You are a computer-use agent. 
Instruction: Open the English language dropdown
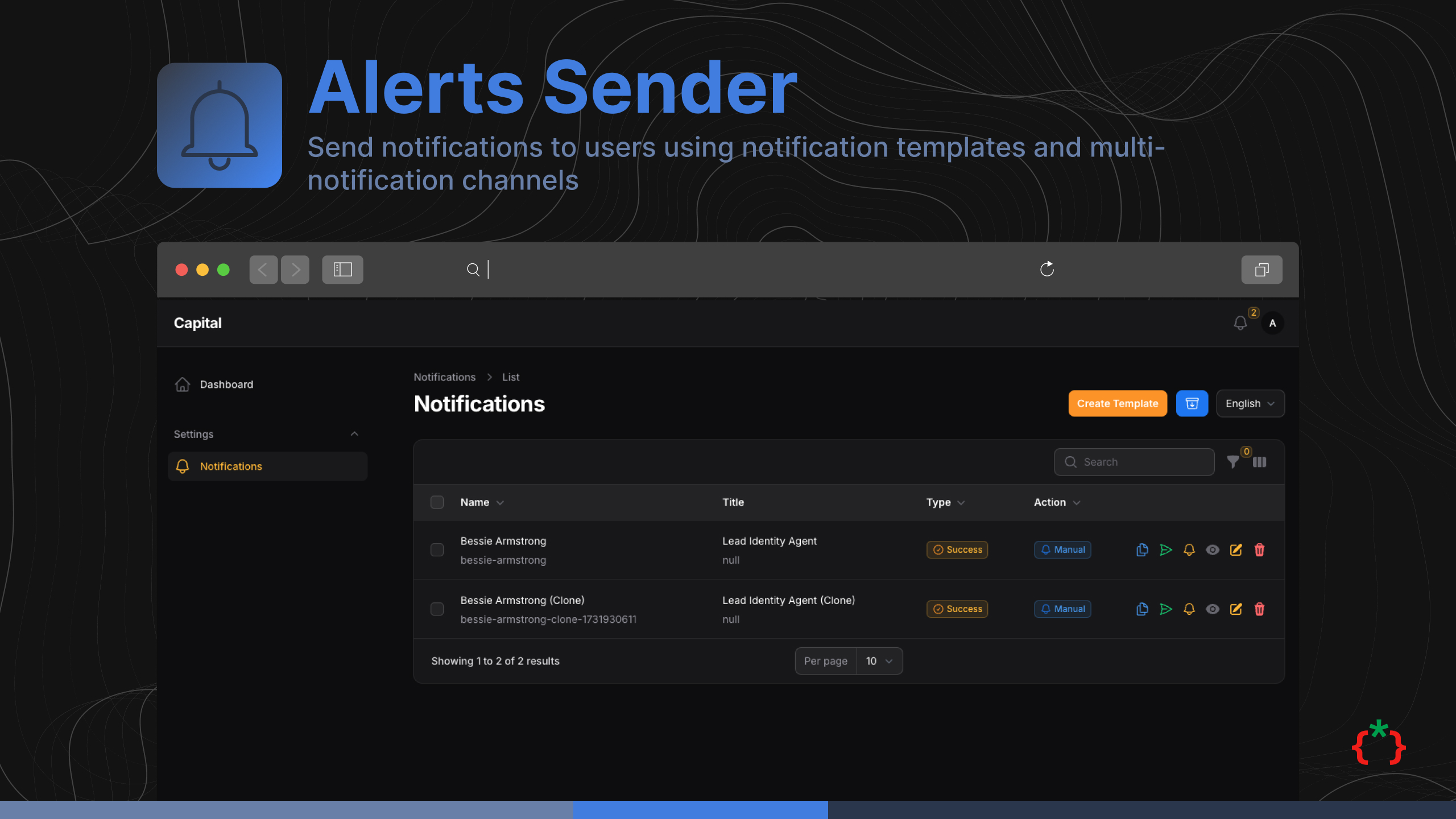point(1250,403)
